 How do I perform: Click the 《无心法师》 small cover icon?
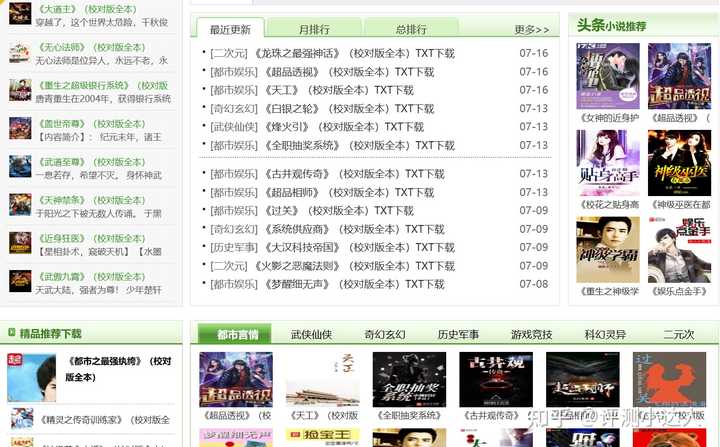pos(20,53)
